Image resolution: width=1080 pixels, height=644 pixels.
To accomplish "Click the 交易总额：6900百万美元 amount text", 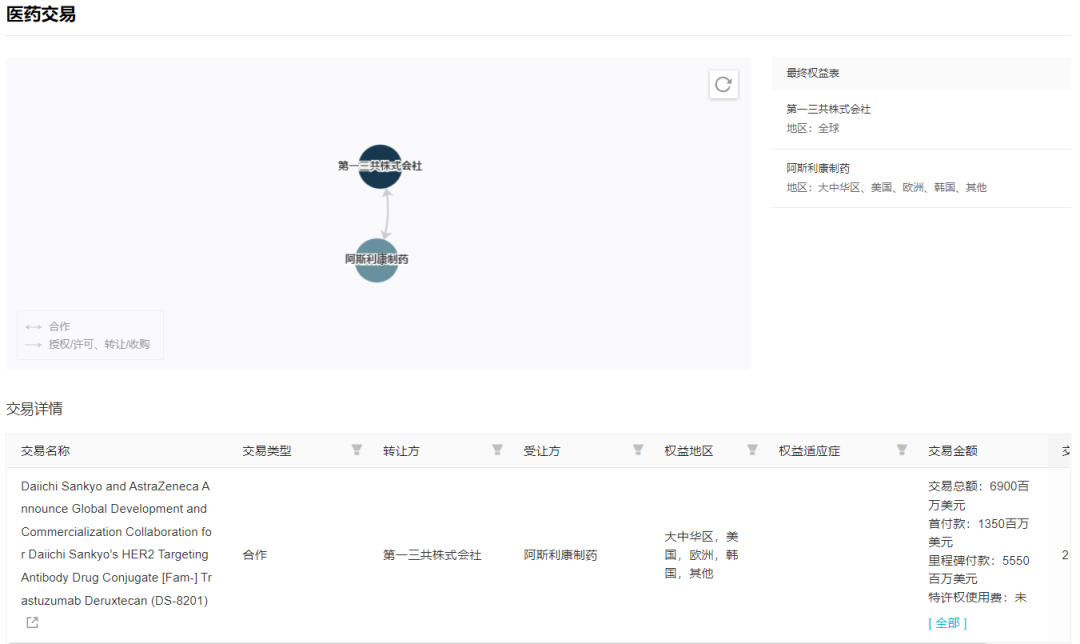I will click(x=979, y=495).
